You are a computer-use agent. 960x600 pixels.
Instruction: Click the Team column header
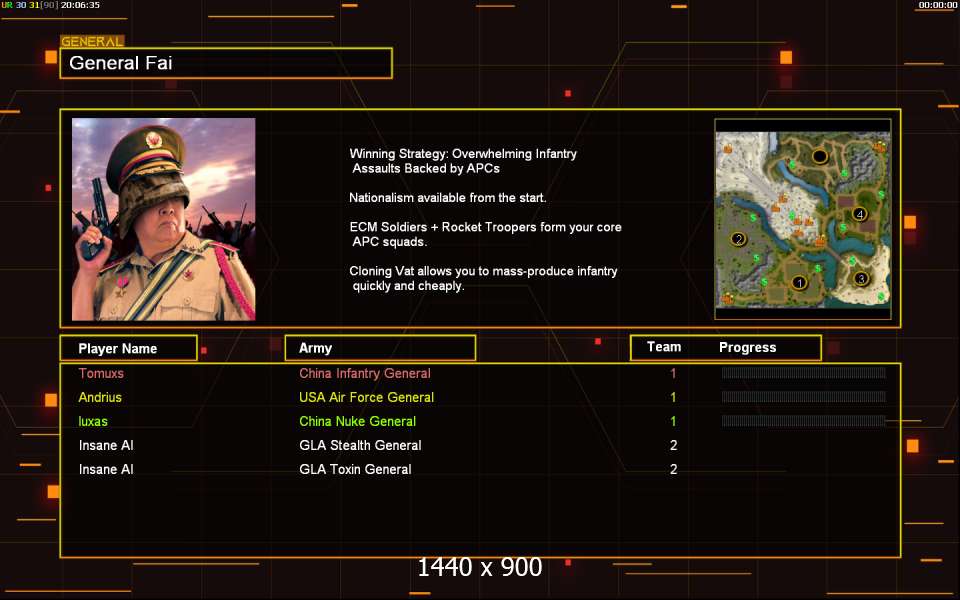coord(664,347)
